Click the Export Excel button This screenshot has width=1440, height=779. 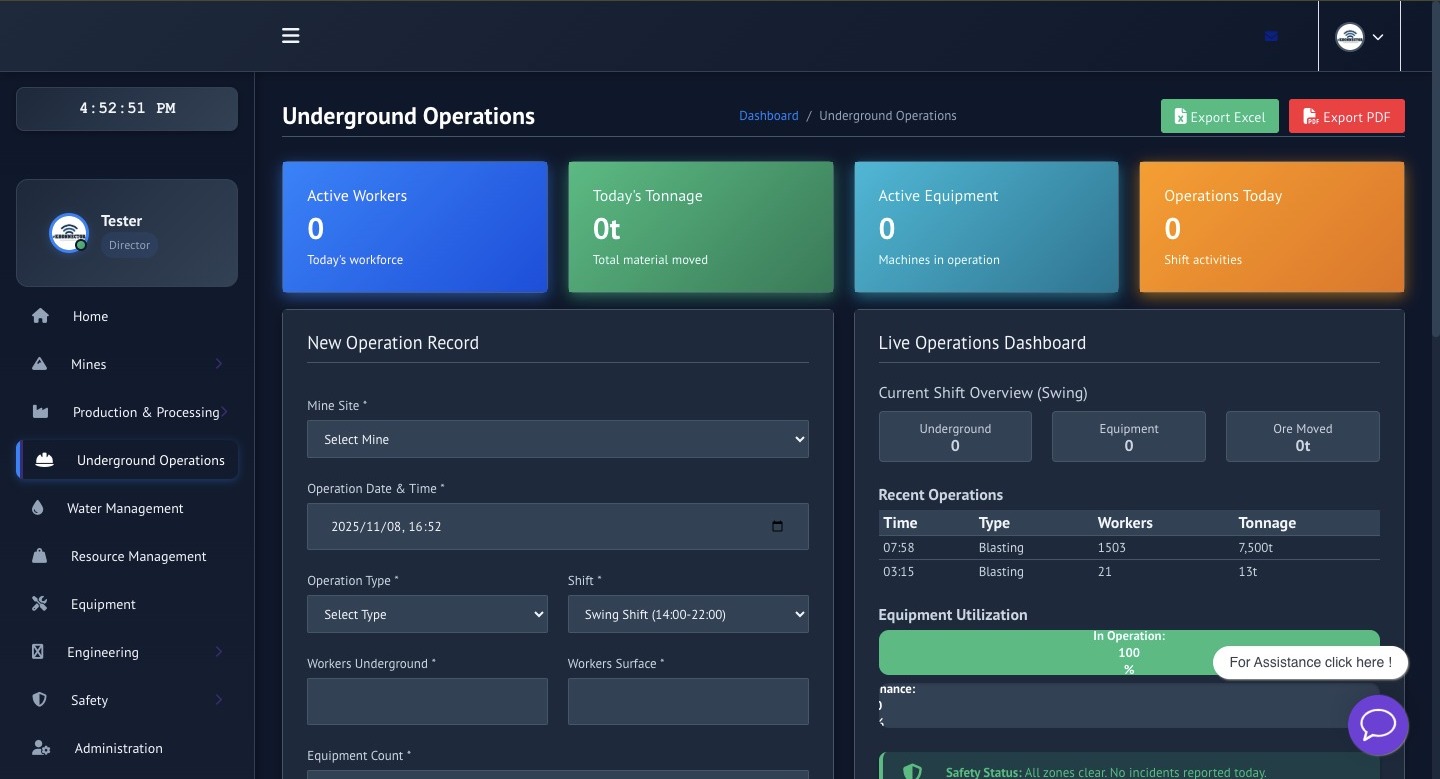coord(1219,117)
